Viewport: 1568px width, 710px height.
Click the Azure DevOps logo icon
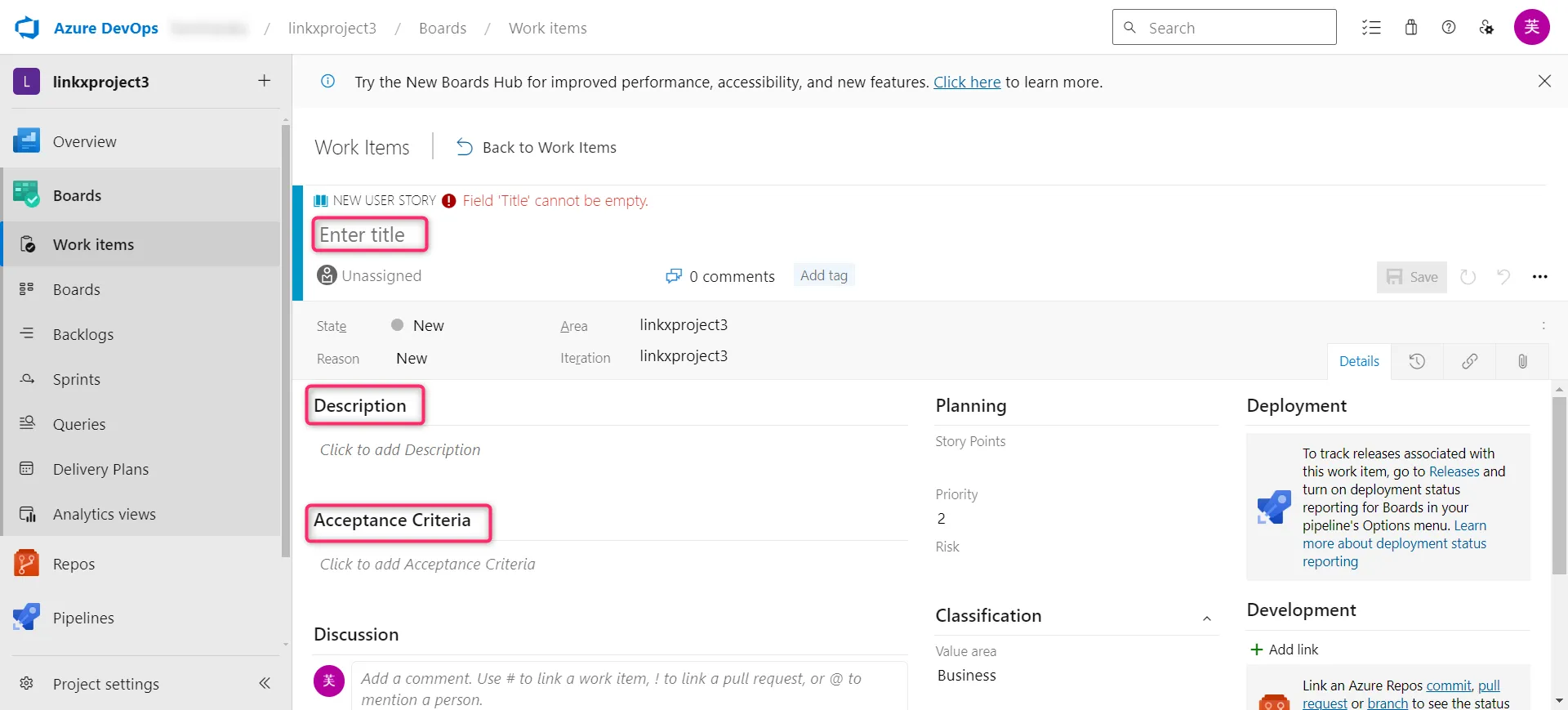[27, 28]
